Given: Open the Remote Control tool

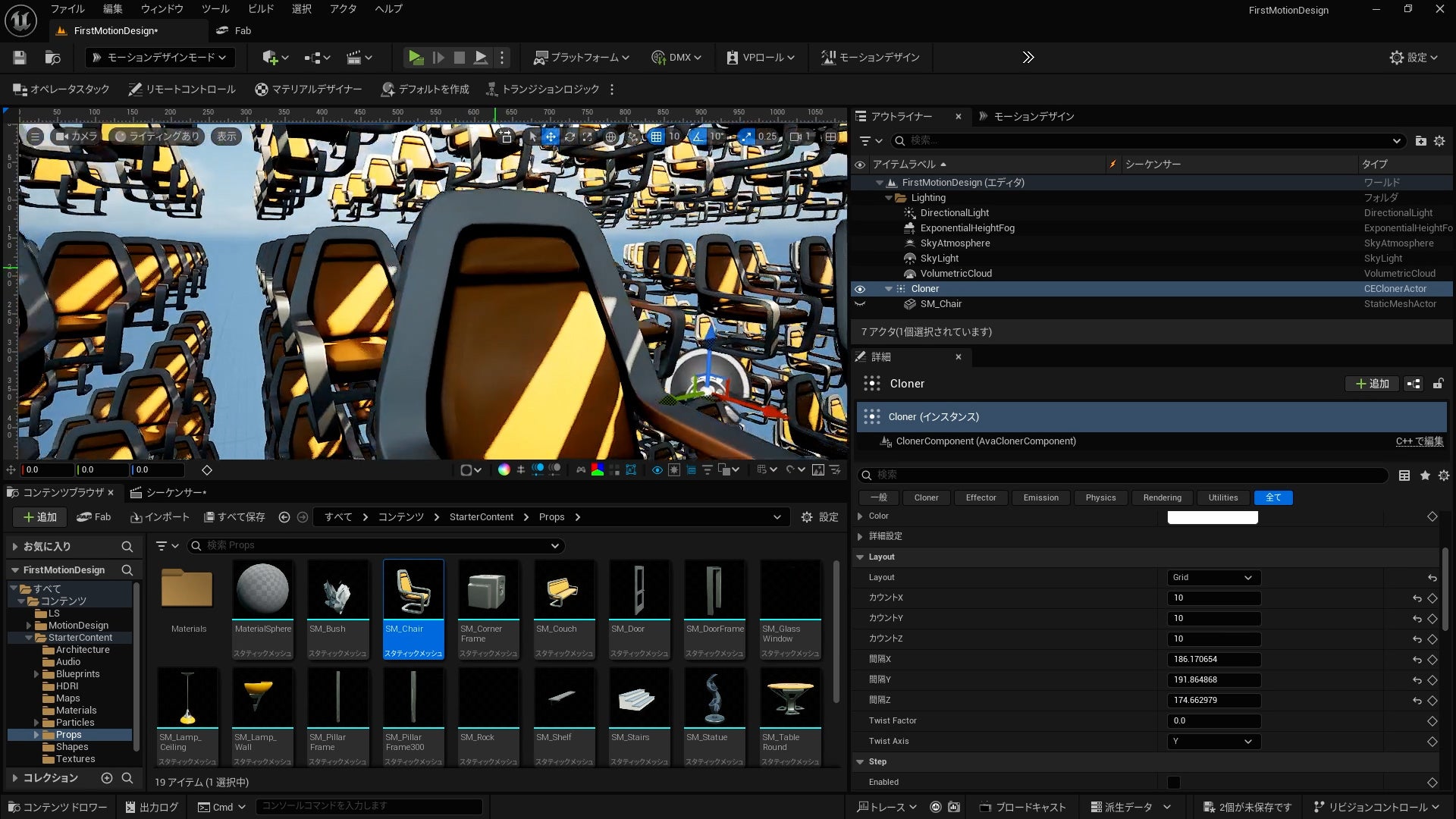Looking at the screenshot, I should click(182, 89).
